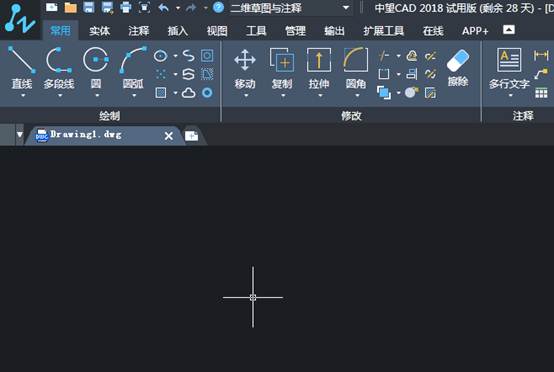Click the Save As icon in quick toolbar
The width and height of the screenshot is (554, 372).
click(107, 7)
